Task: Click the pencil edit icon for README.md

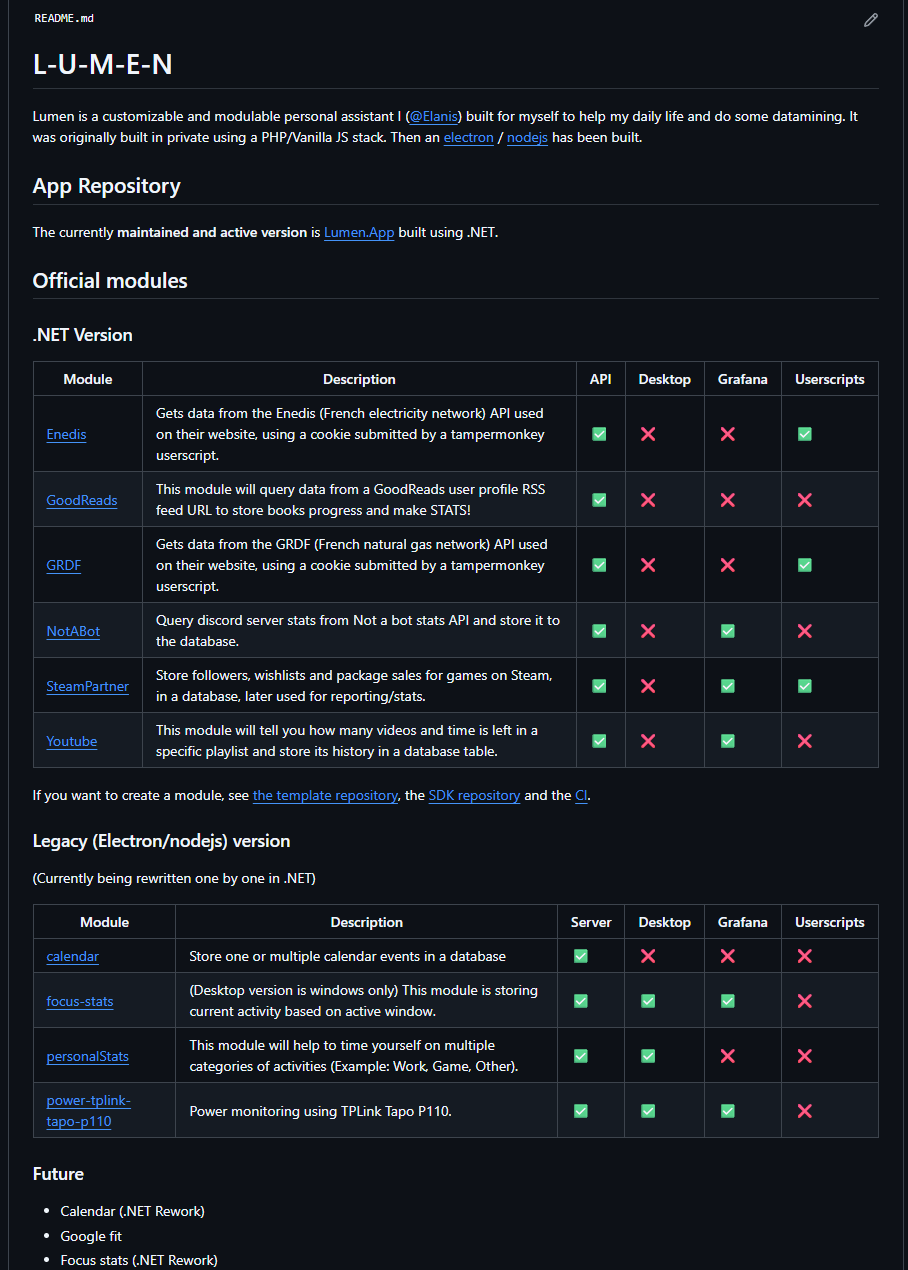Action: coord(871,20)
